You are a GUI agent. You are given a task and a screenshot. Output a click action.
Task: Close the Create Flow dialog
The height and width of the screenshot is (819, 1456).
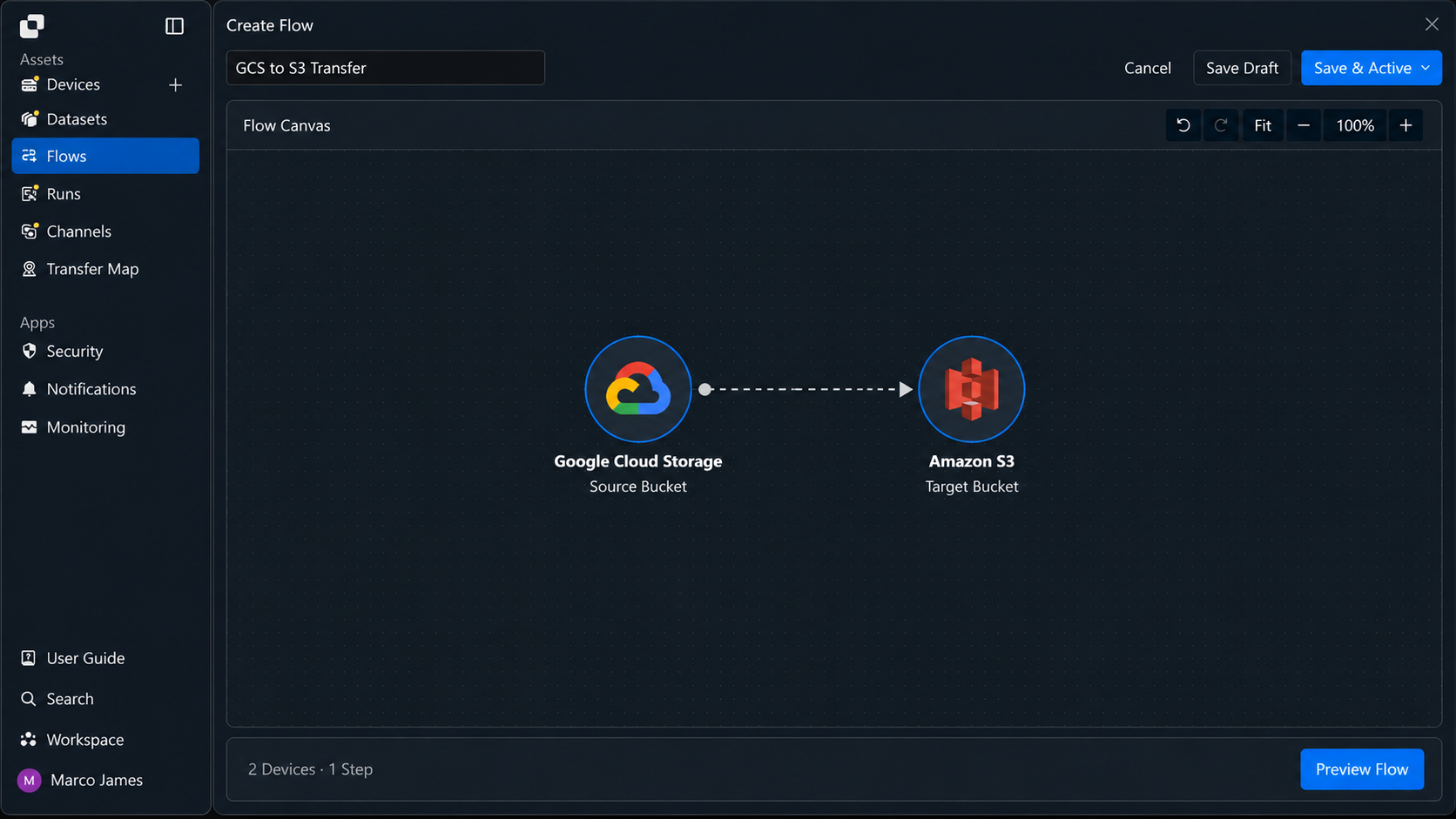1432,24
